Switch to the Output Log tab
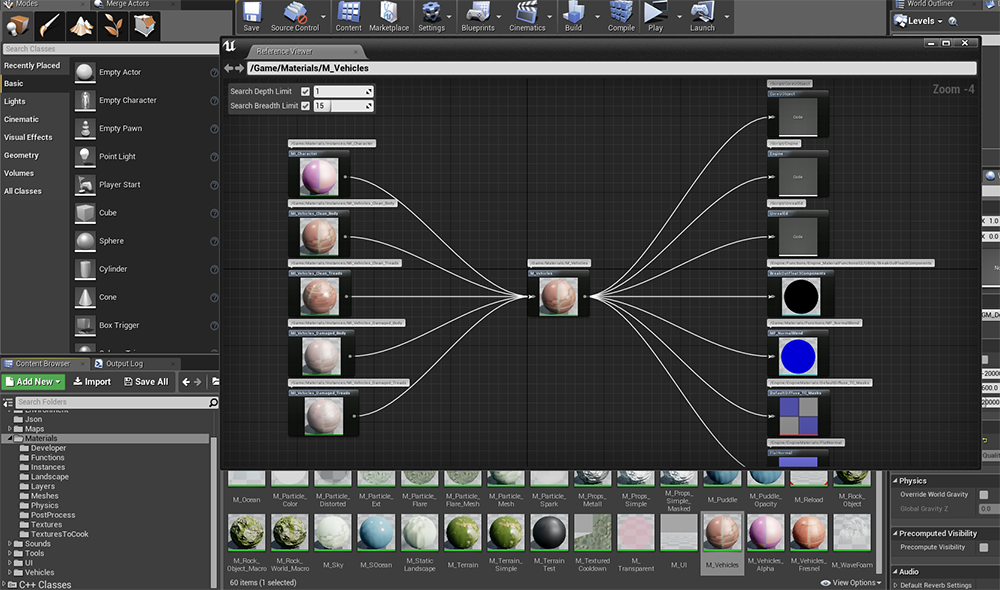The image size is (1000, 590). (124, 364)
